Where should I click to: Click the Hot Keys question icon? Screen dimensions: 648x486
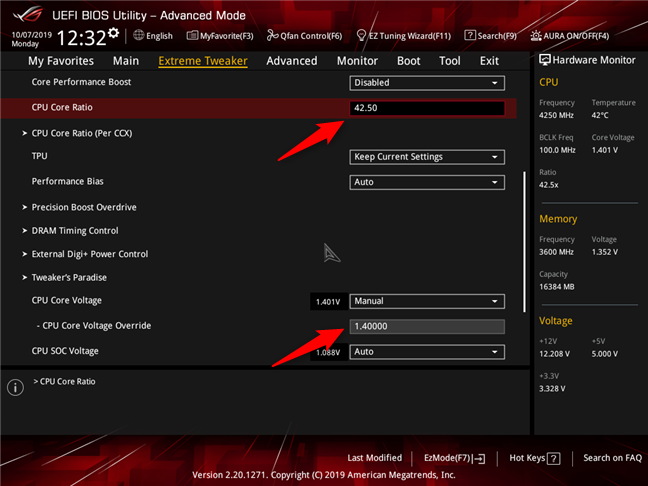tap(553, 458)
